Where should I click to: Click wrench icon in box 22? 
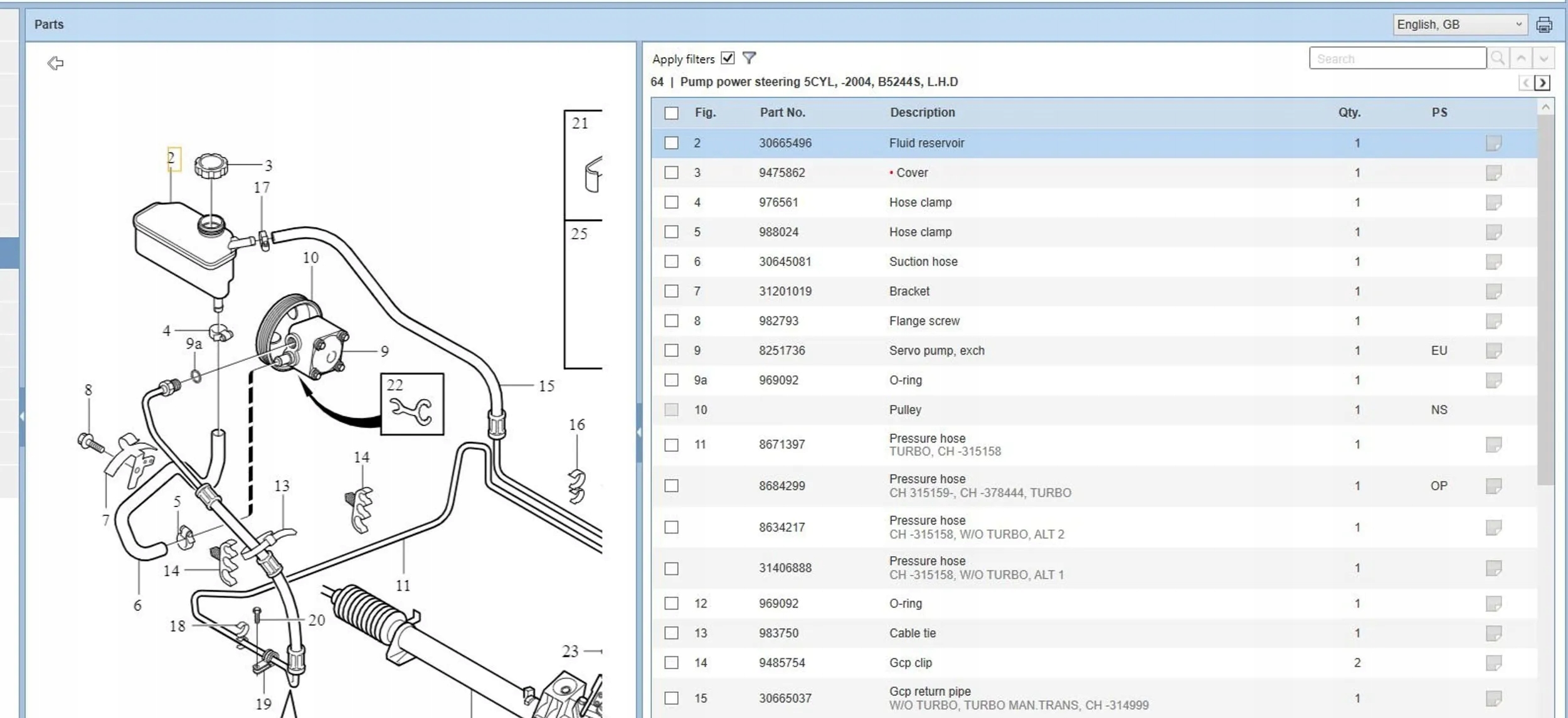click(x=411, y=410)
